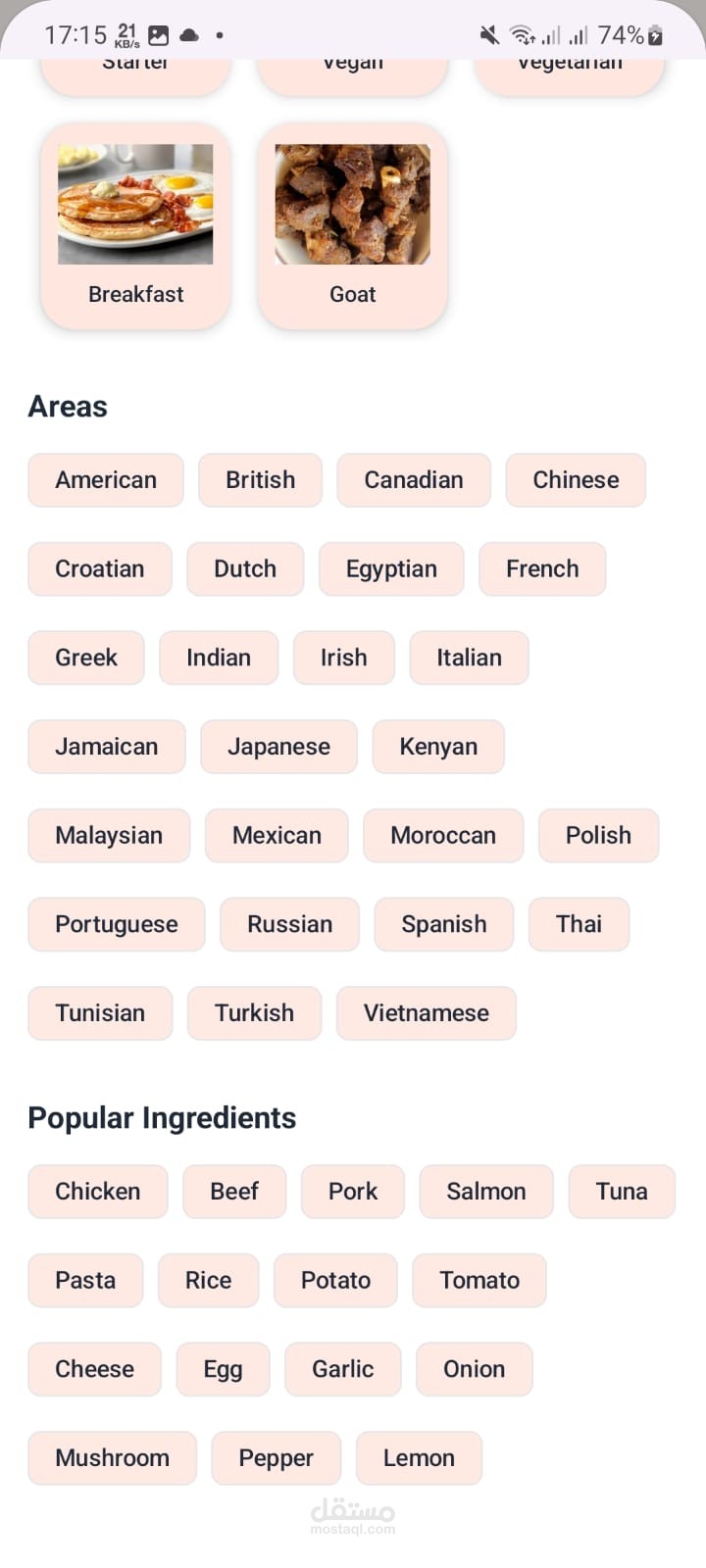Tap the Garlic ingredient chip
This screenshot has height=1568, width=706.
point(342,1369)
